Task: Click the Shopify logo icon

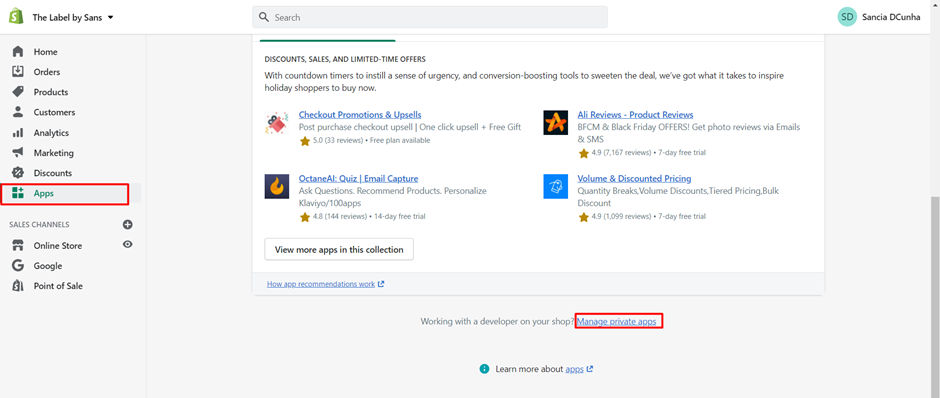Action: pyautogui.click(x=16, y=17)
